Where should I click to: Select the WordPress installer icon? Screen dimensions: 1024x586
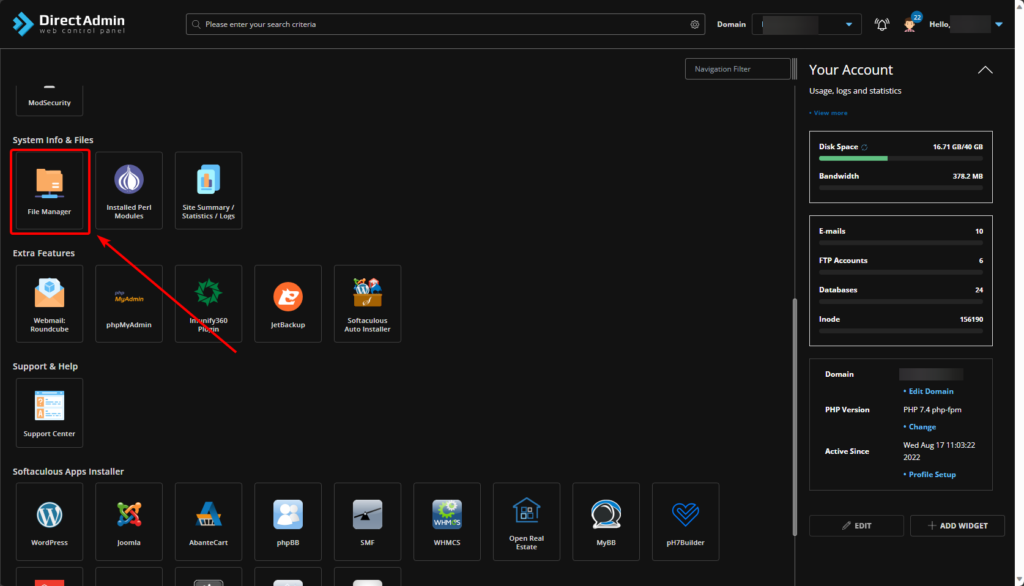pos(49,521)
